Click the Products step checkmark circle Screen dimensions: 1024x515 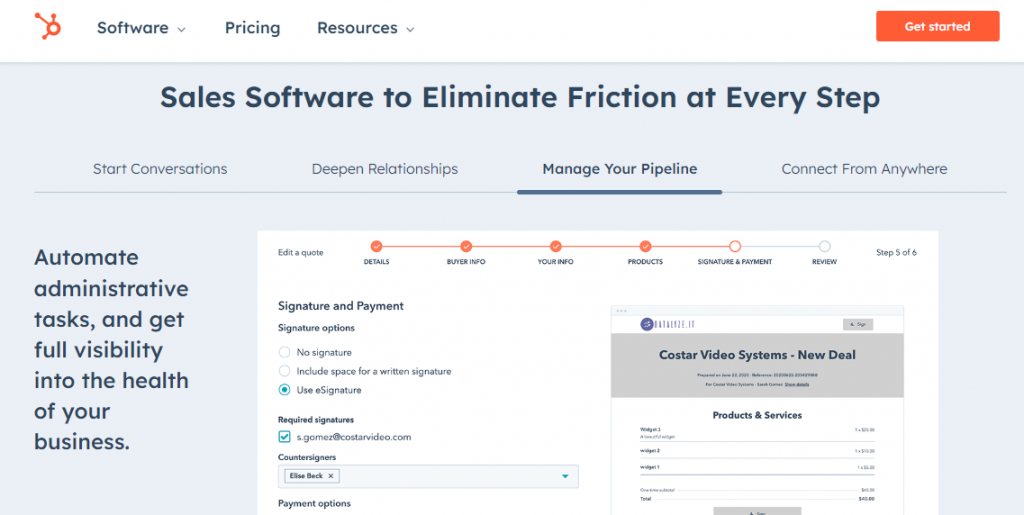click(x=645, y=246)
